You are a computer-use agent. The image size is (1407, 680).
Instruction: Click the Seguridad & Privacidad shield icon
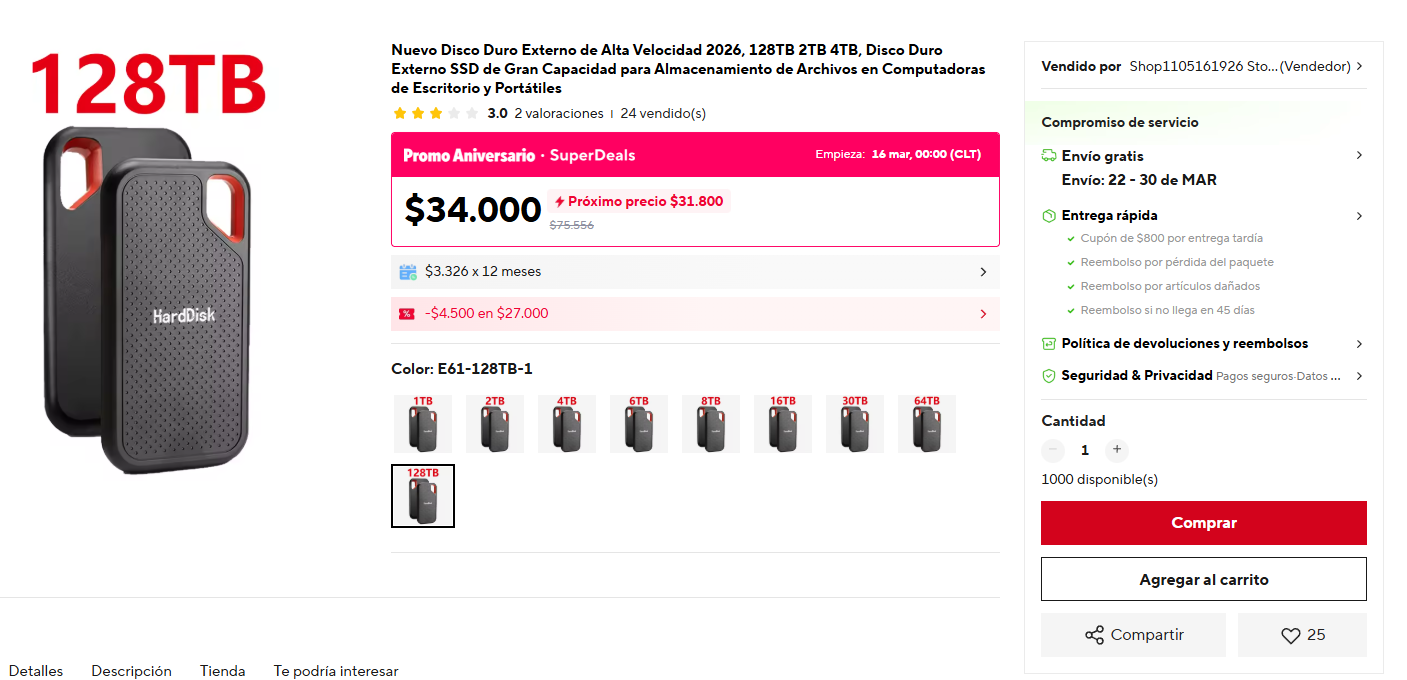pos(1049,376)
